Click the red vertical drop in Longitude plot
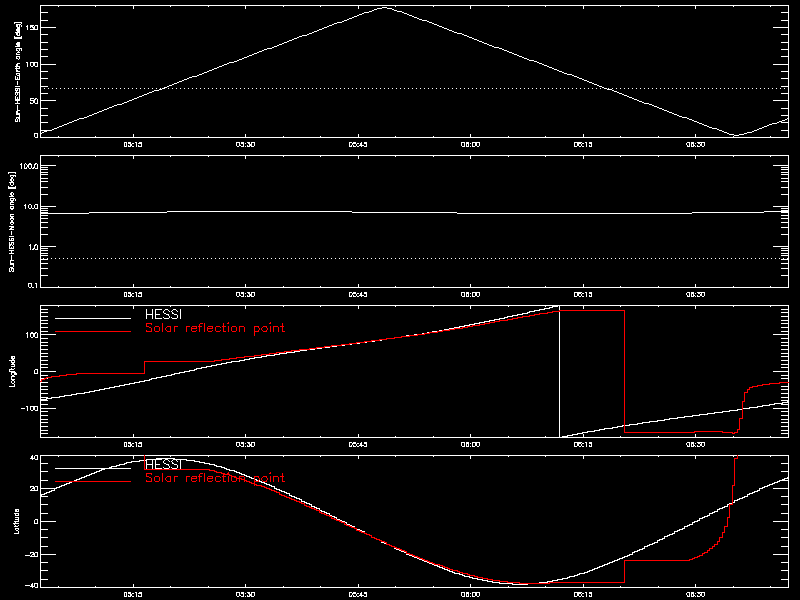 coord(624,371)
